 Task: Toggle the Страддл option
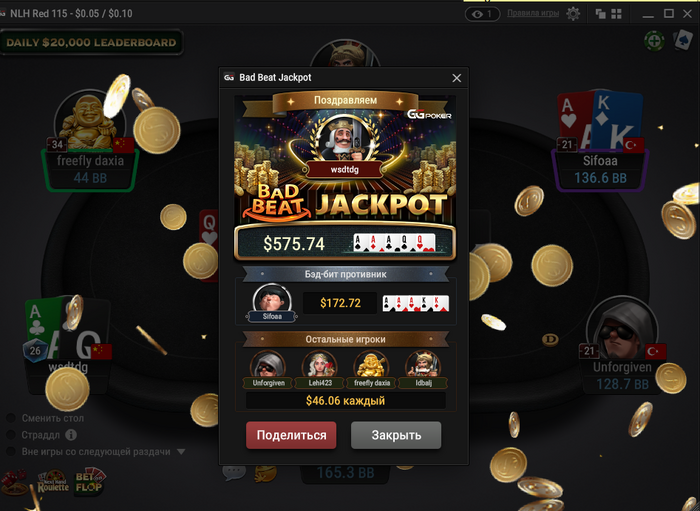(x=11, y=435)
